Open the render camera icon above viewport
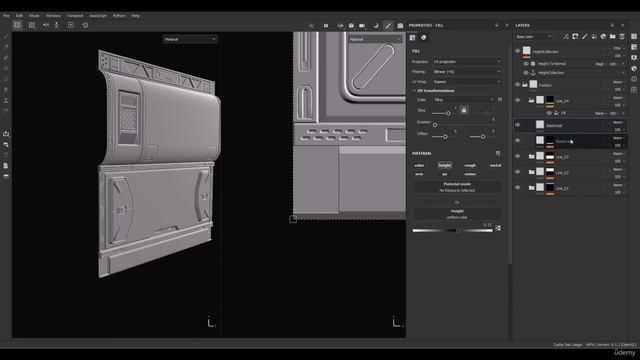The width and height of the screenshot is (640, 360). 400,26
